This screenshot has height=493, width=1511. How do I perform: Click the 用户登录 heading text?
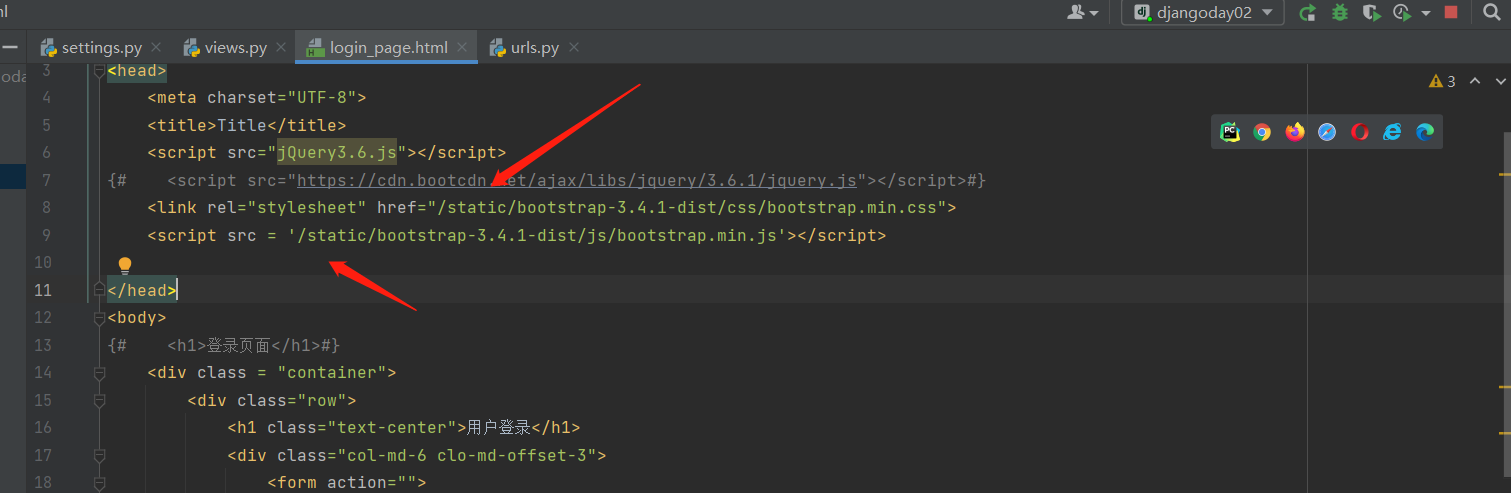[498, 428]
